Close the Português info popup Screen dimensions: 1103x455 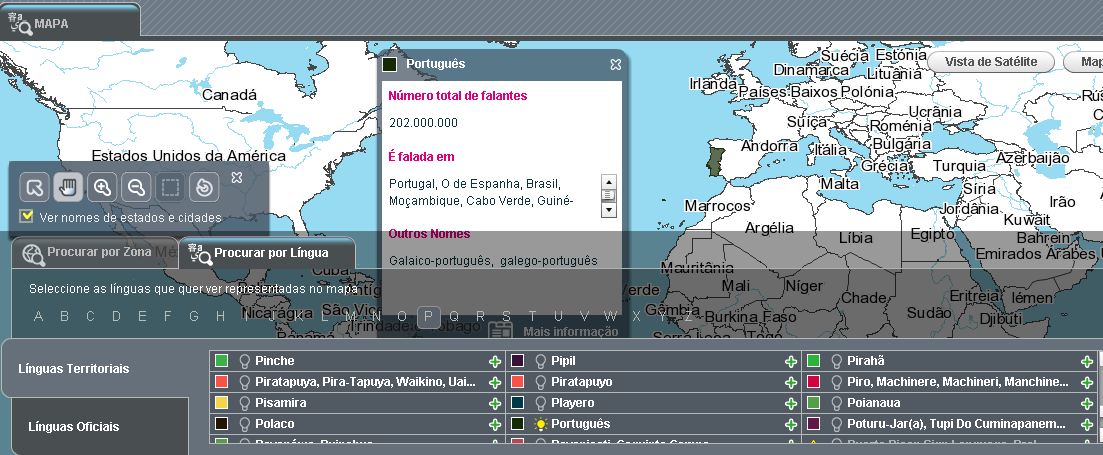click(616, 64)
